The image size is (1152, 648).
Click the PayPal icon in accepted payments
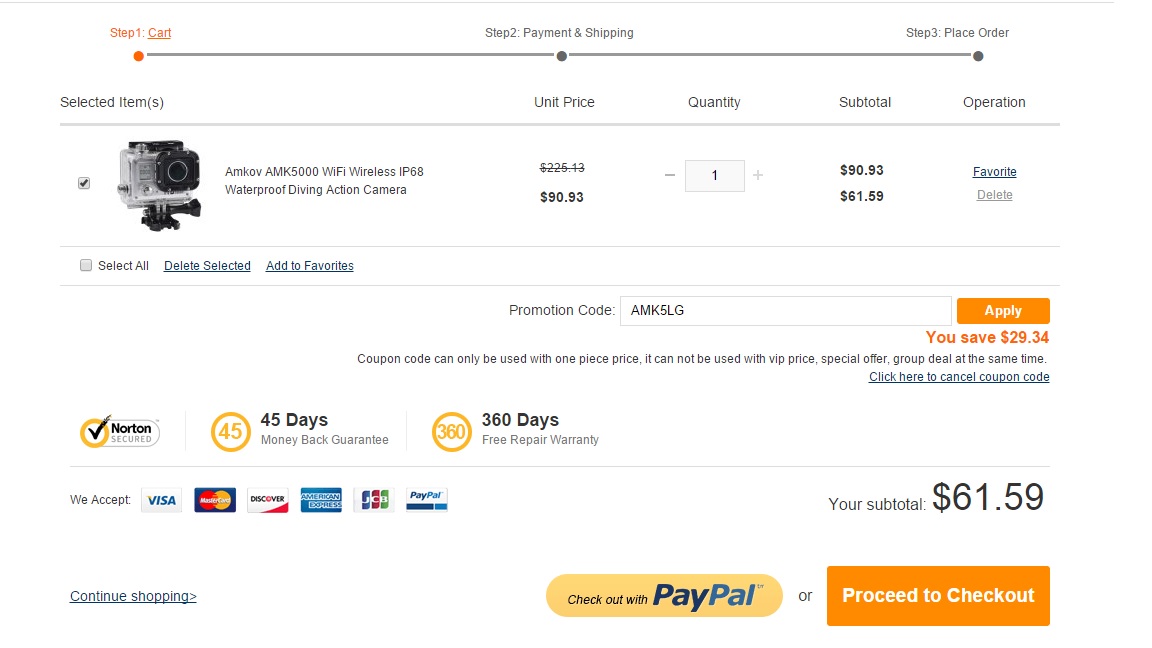427,500
